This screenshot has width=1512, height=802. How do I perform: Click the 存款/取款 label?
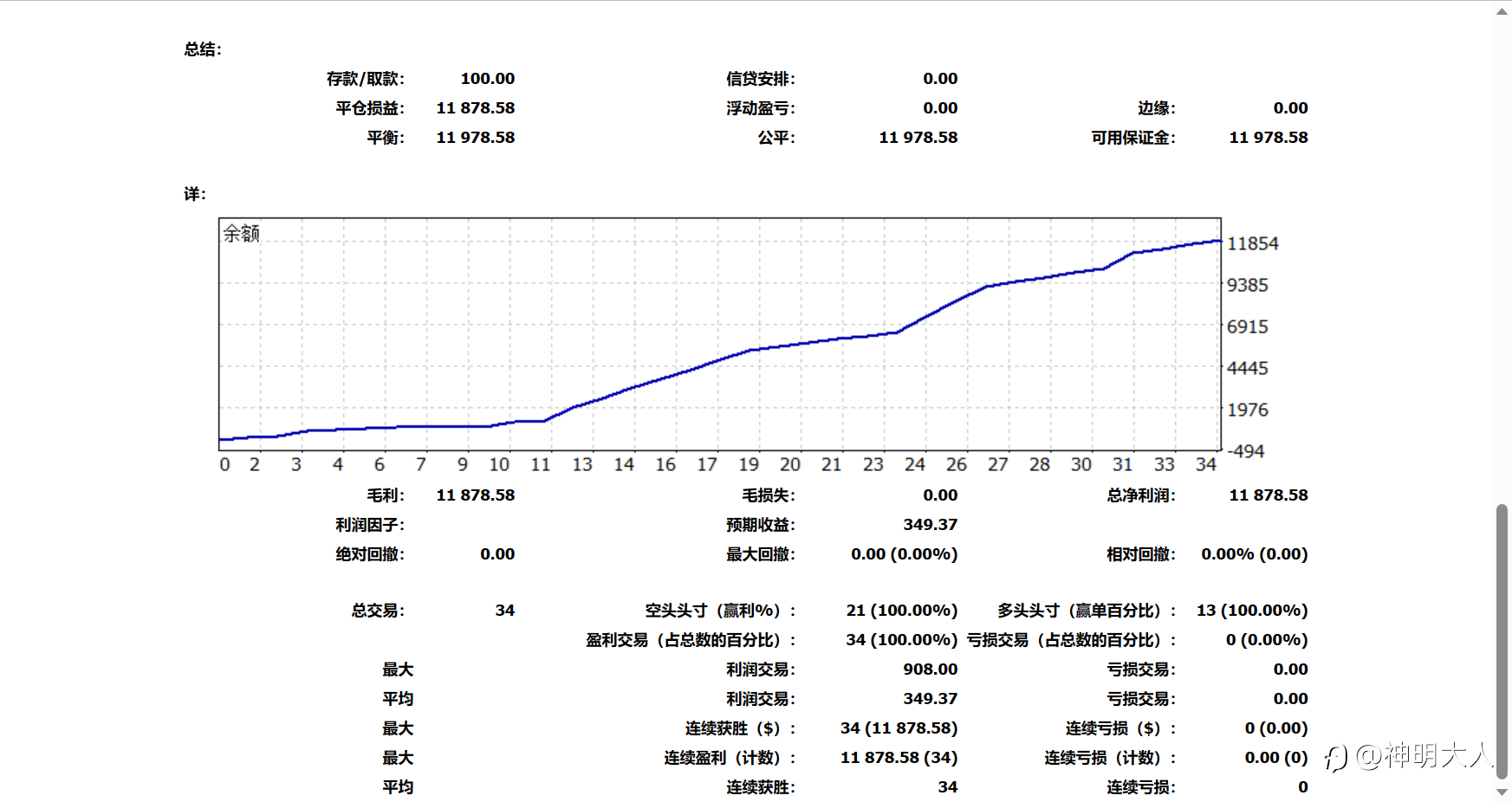pyautogui.click(x=366, y=79)
